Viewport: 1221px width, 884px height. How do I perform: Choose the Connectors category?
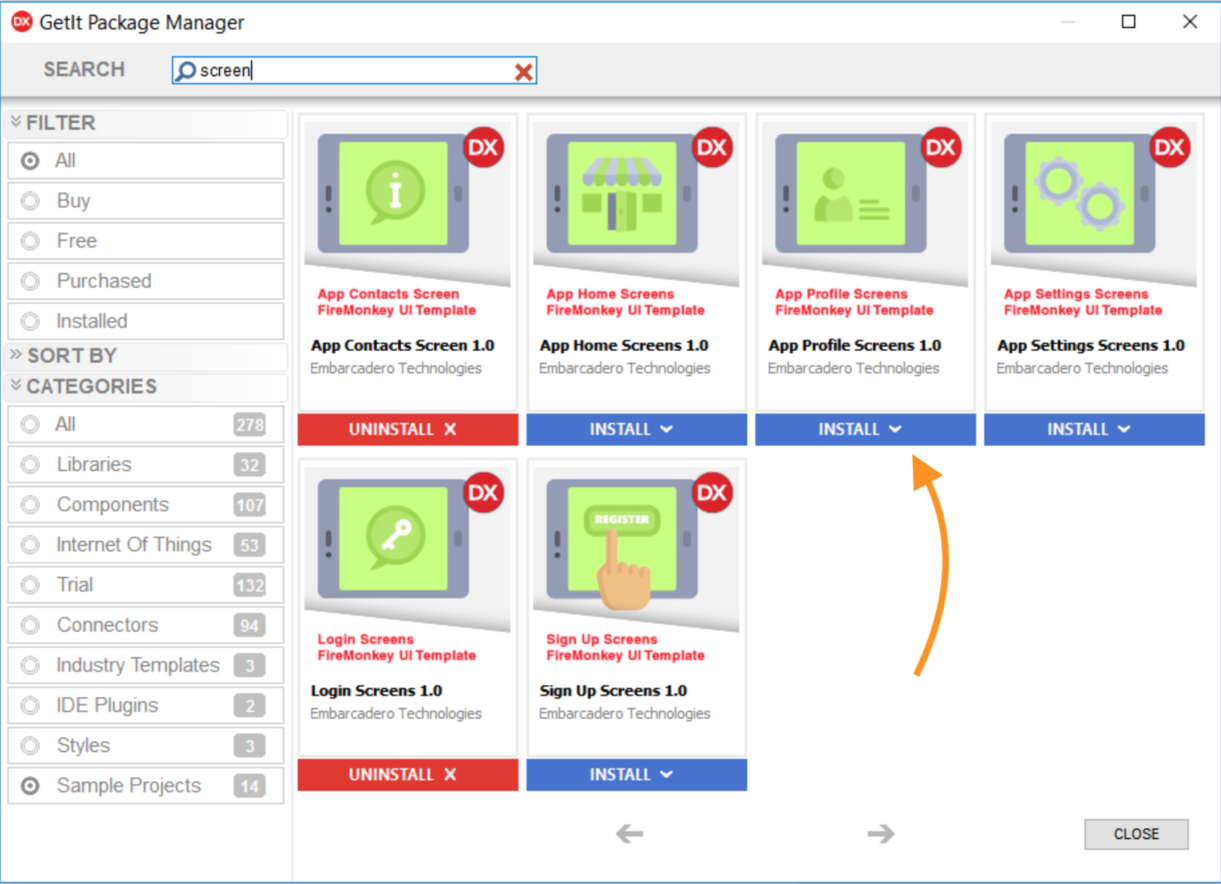point(146,625)
